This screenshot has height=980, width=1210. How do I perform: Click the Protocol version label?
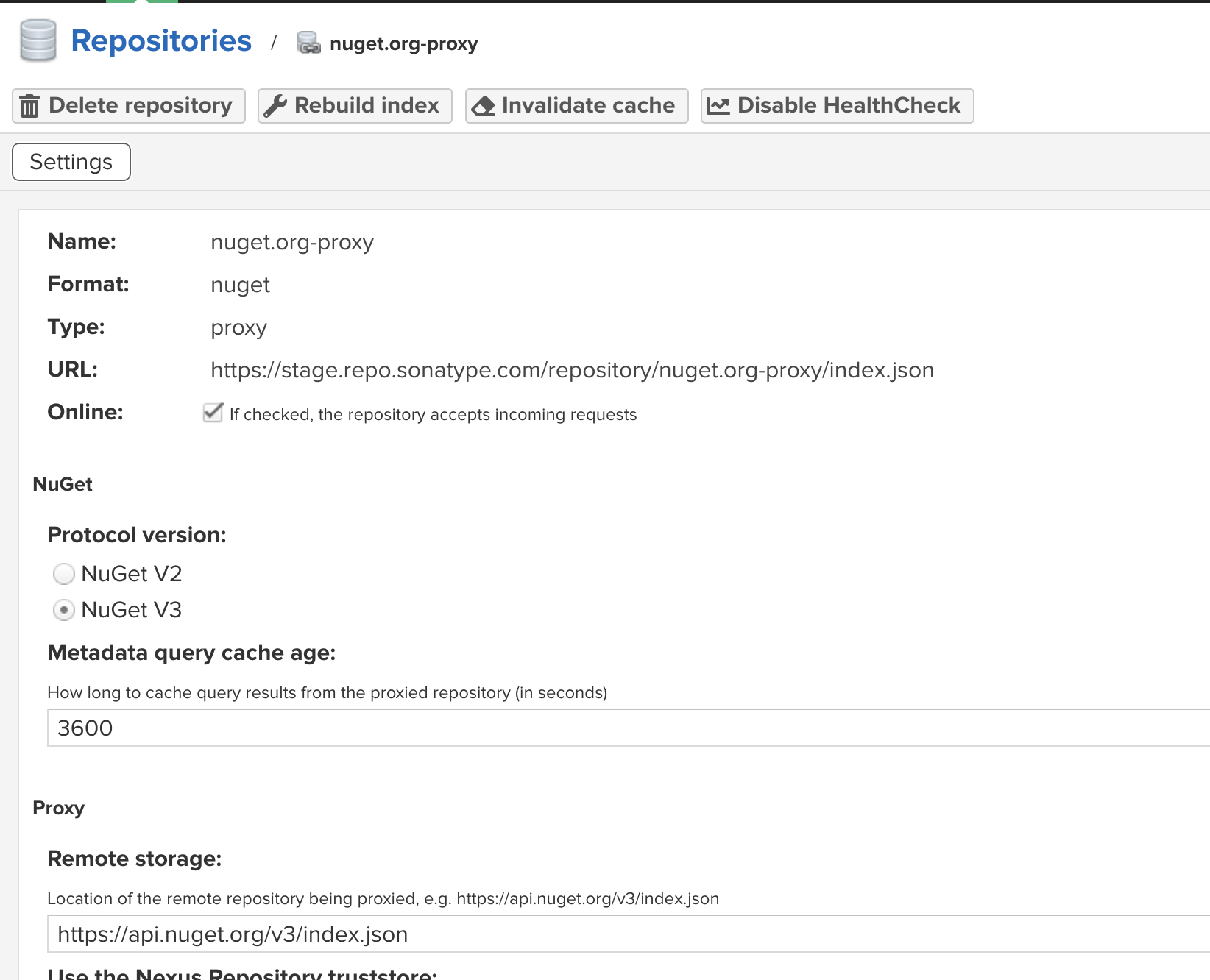pyautogui.click(x=137, y=535)
